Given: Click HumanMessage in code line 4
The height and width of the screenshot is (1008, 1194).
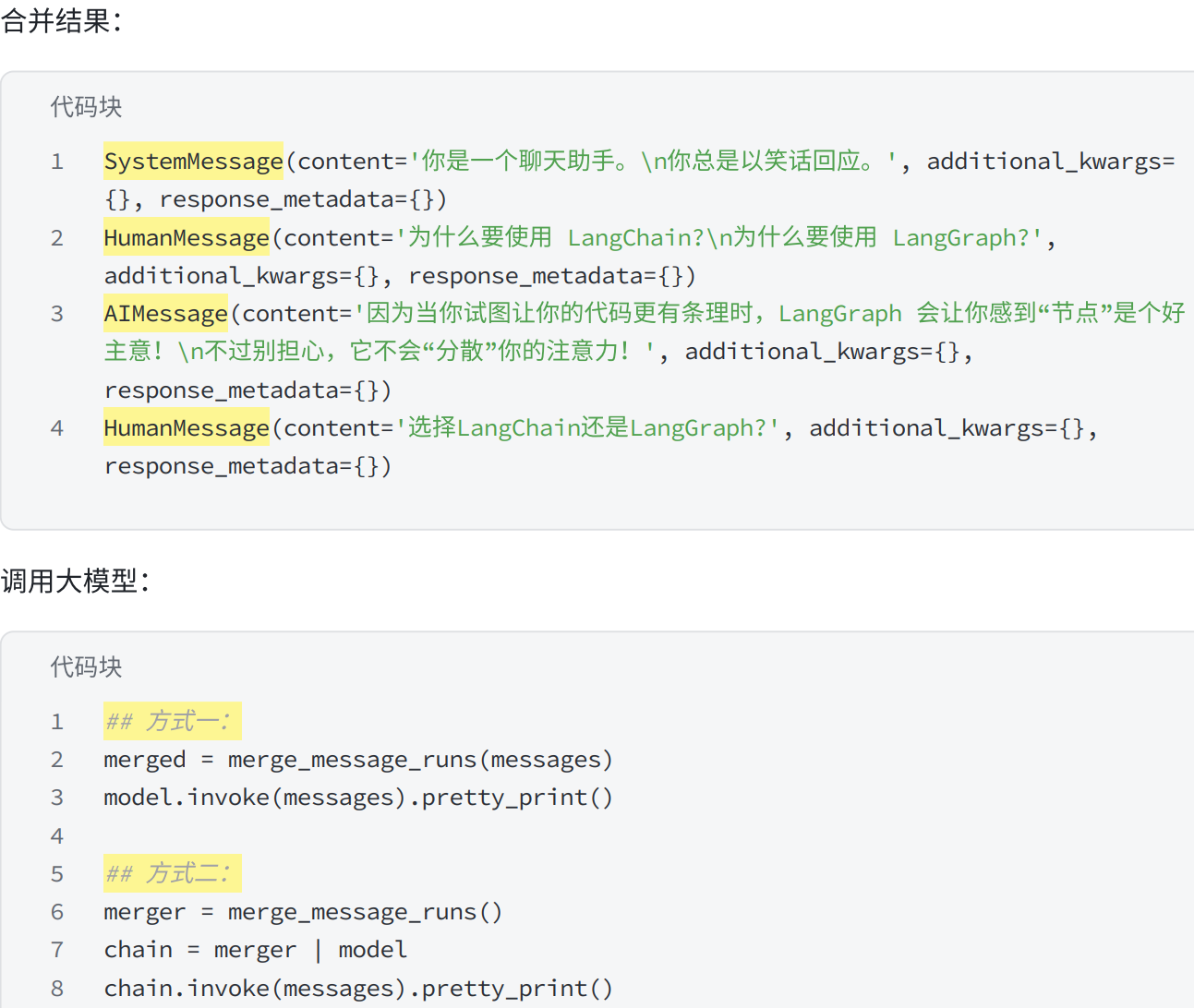Looking at the screenshot, I should pos(186,428).
